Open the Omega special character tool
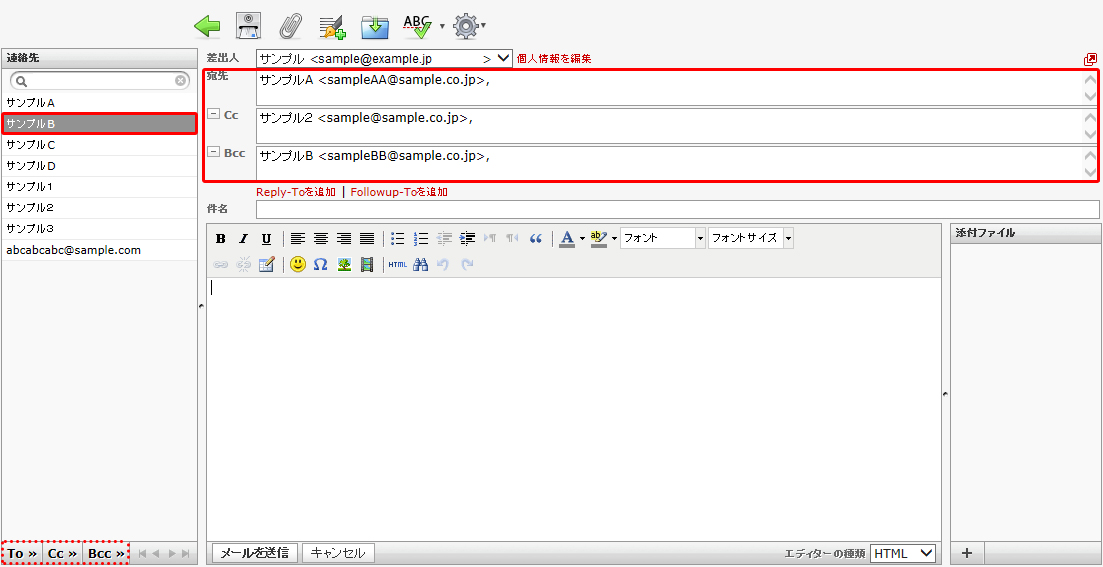This screenshot has height=567, width=1103. coord(320,264)
